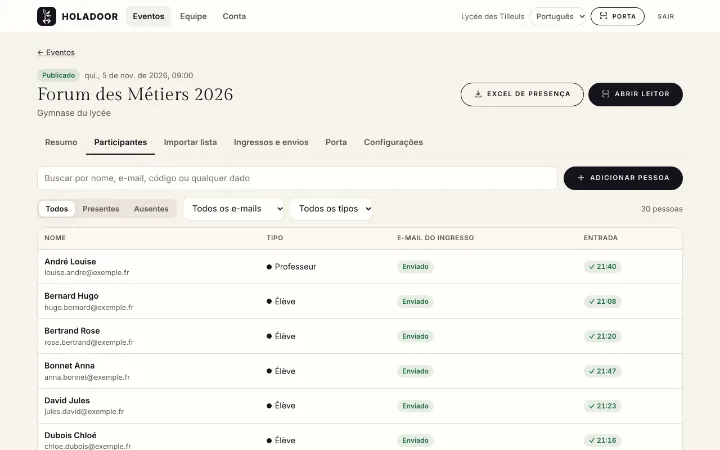The width and height of the screenshot is (720, 450).
Task: Click the E-MAIL DO INGRESSO column header
Action: 435,238
